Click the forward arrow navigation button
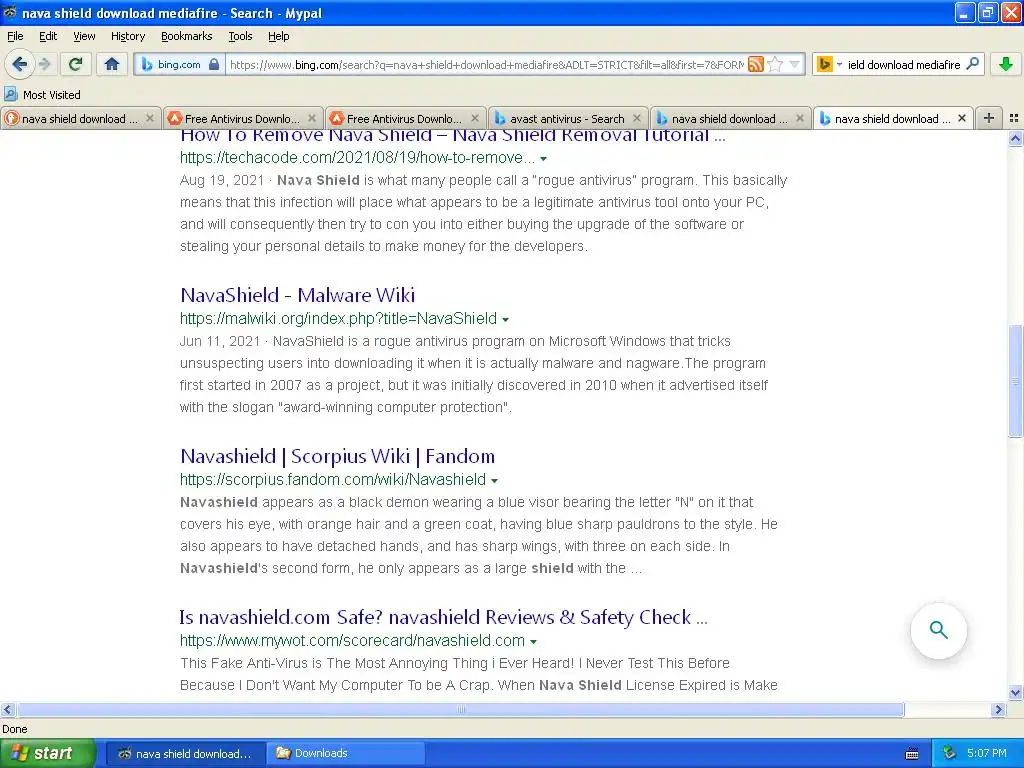 tap(45, 64)
